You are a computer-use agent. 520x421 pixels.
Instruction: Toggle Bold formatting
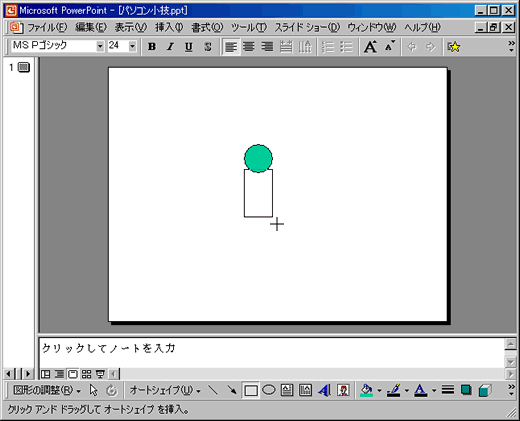pos(152,47)
